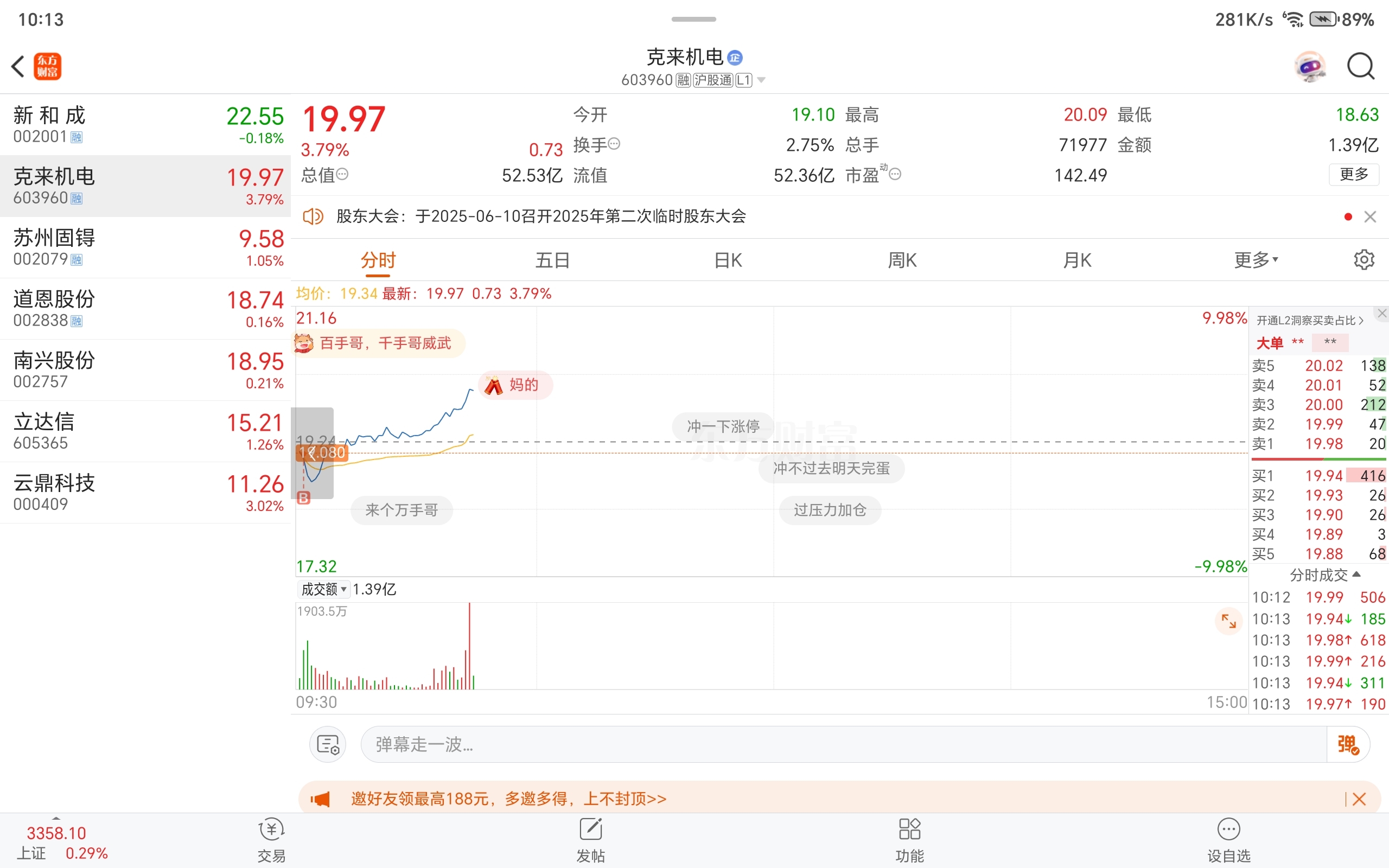Tap the back arrow icon
Screen dimensions: 1389x868
click(18, 67)
